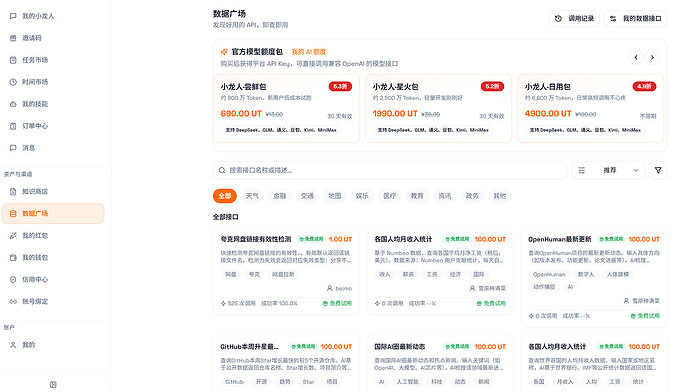Open 知识商店 sidebar entry

click(x=53, y=191)
